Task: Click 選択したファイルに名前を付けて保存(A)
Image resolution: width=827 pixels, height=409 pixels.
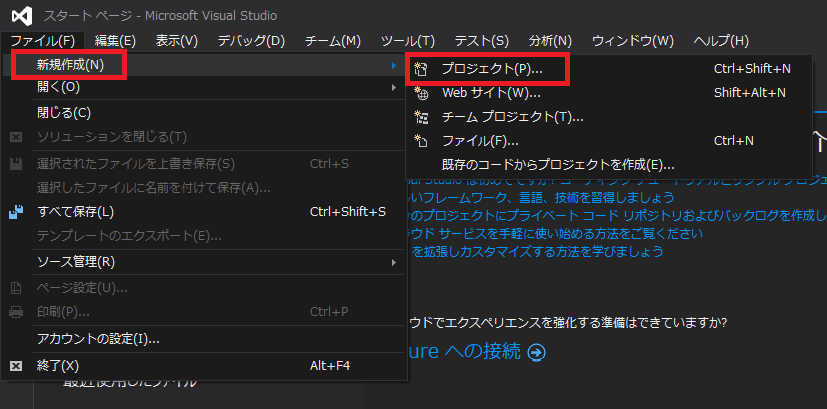Action: point(203,187)
